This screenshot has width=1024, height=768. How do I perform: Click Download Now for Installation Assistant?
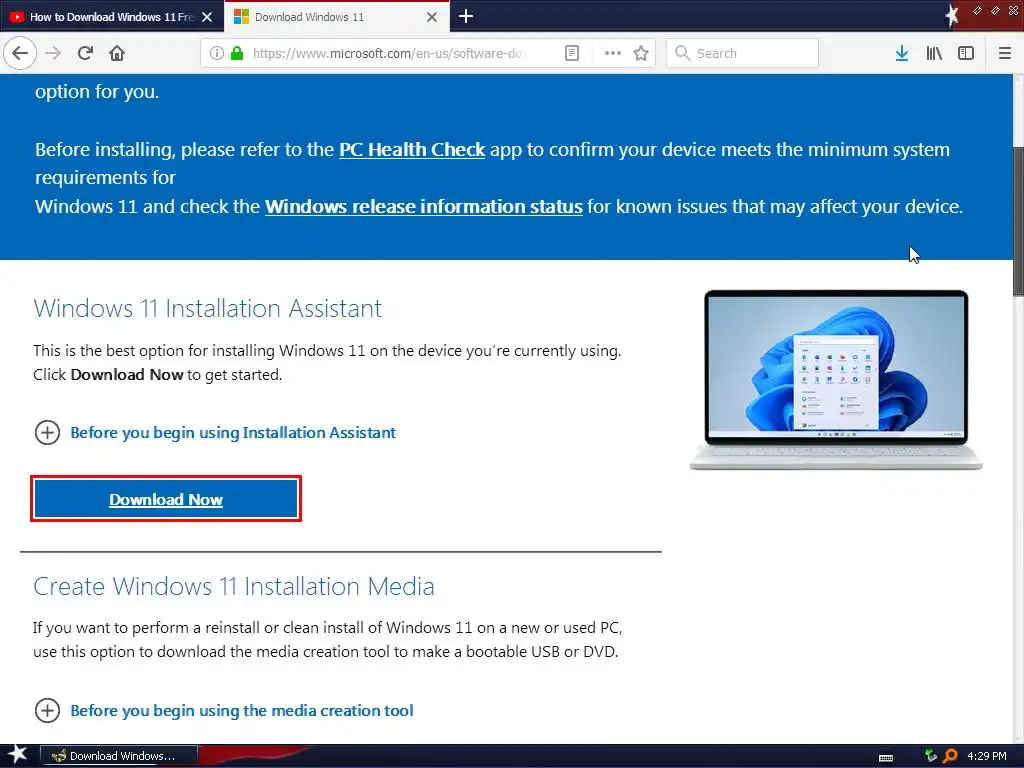[x=166, y=499]
